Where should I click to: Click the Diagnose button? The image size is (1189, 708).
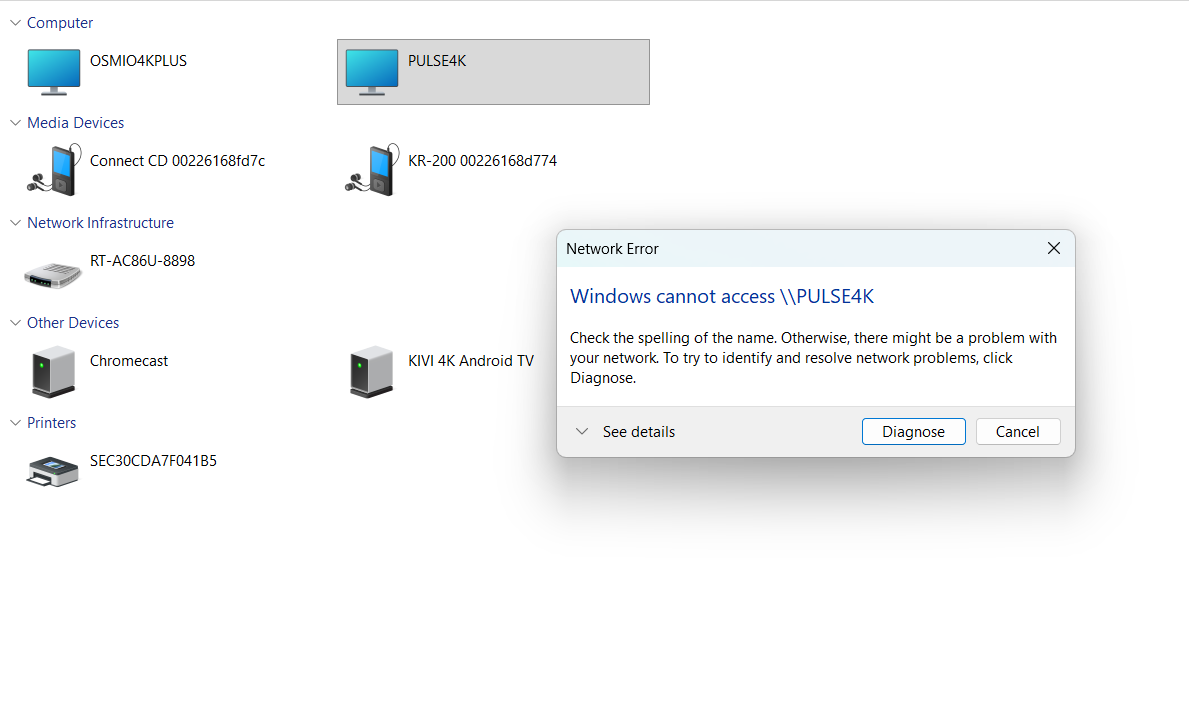click(x=913, y=431)
